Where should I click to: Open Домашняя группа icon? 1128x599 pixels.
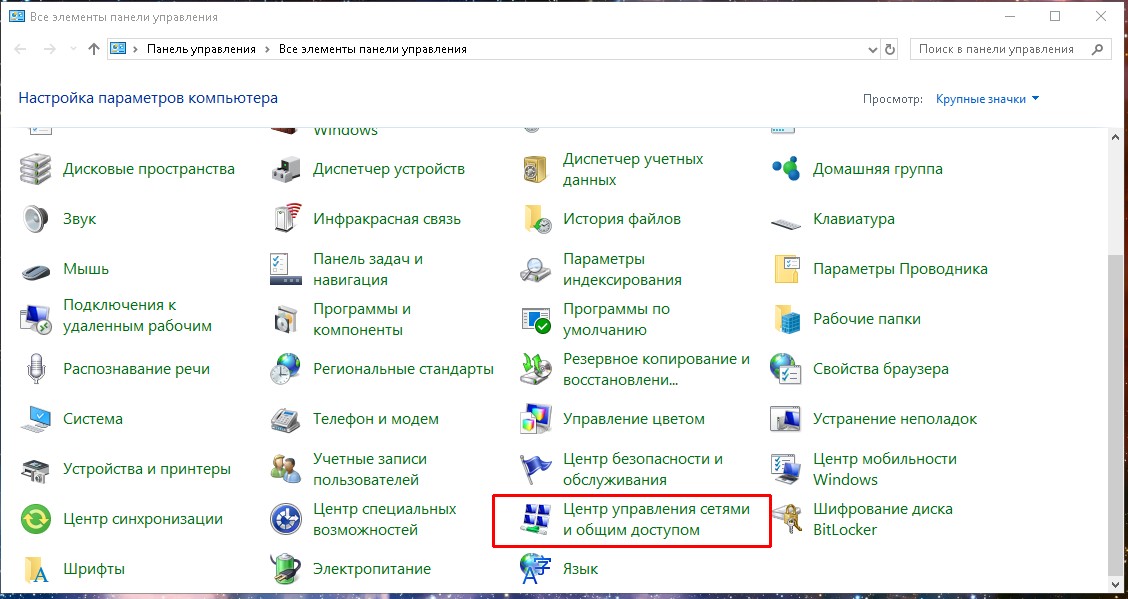coord(786,169)
